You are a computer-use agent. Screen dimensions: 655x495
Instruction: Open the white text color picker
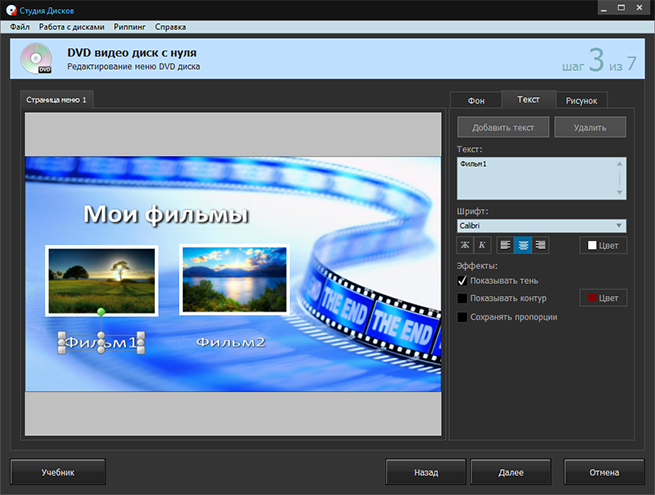[x=603, y=245]
